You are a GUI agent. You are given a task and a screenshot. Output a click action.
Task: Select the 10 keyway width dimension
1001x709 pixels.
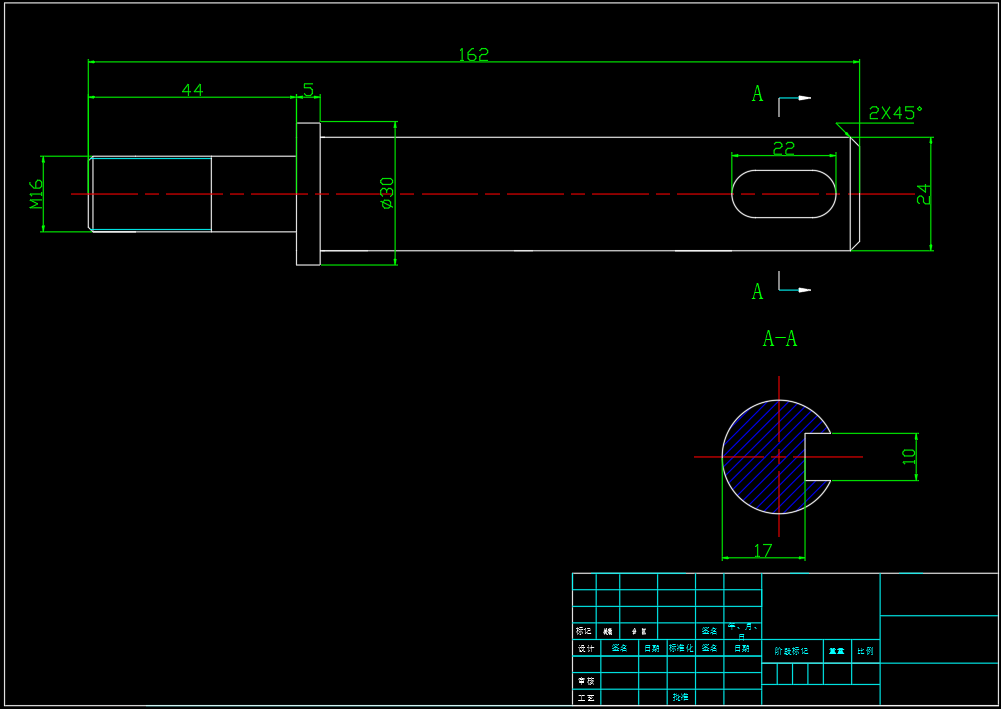(x=908, y=456)
